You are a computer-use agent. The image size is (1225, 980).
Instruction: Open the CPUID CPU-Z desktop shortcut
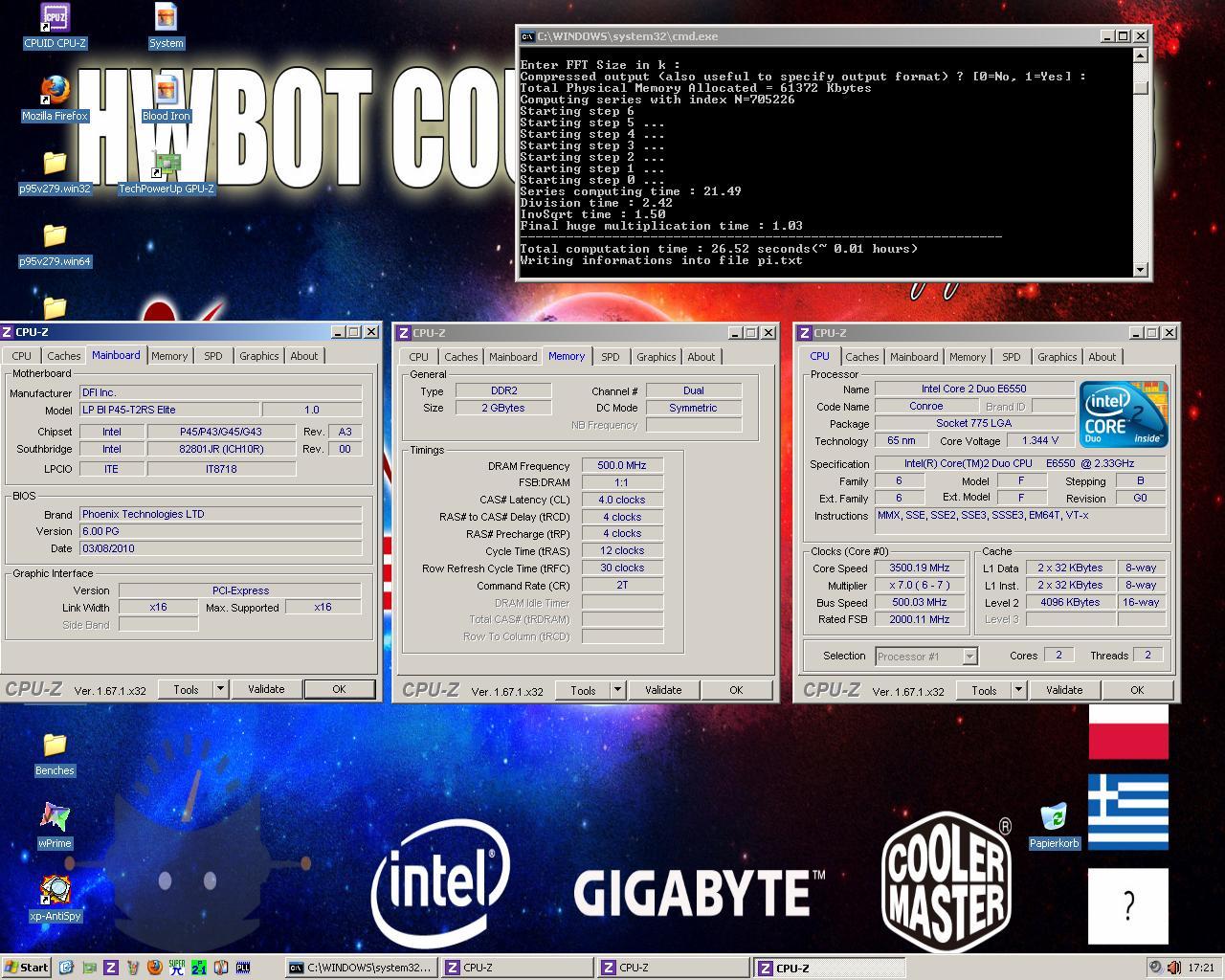tap(55, 25)
